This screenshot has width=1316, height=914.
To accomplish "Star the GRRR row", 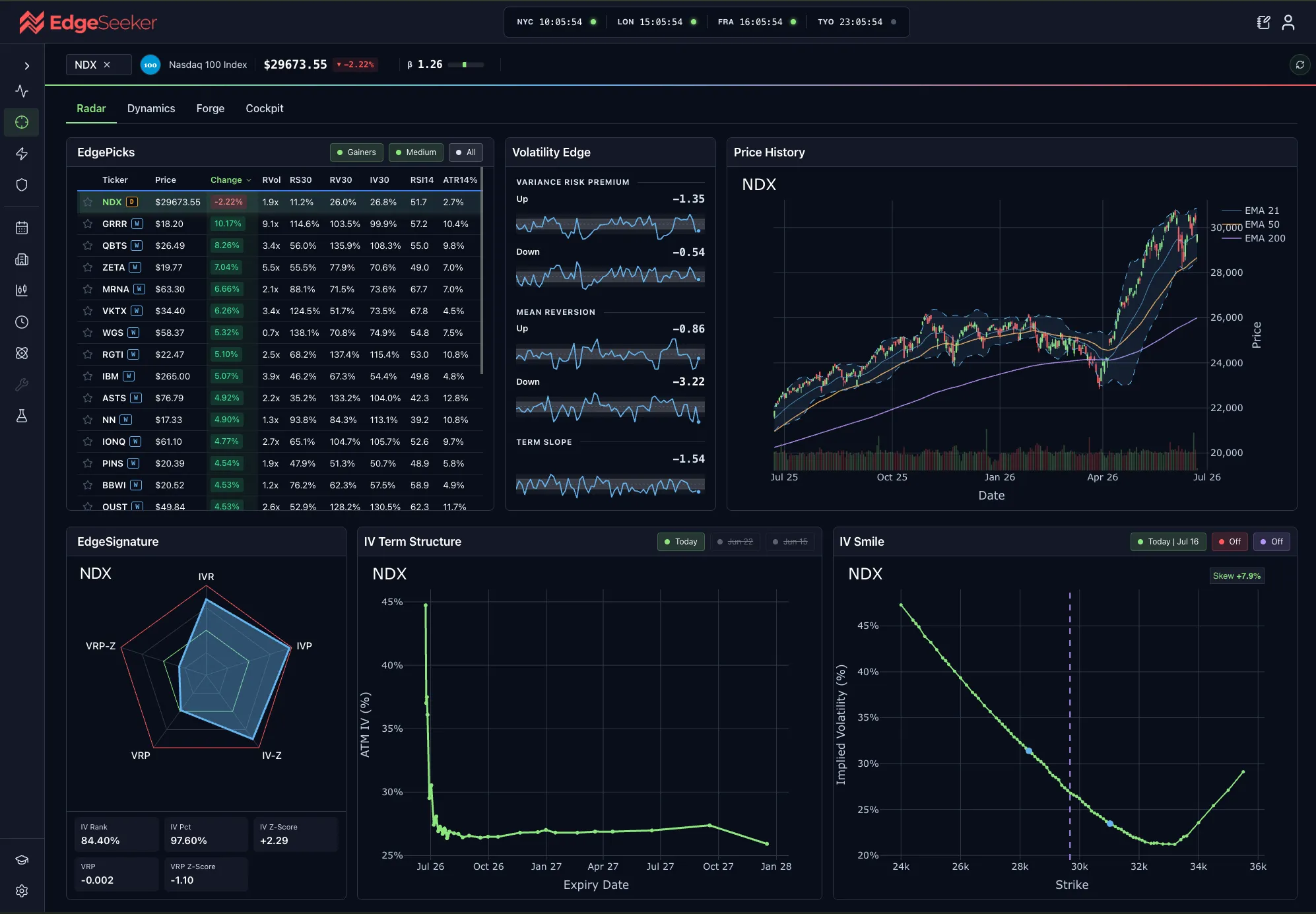I will pyautogui.click(x=88, y=224).
